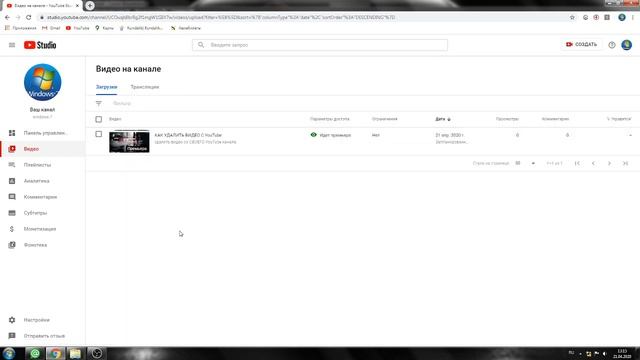This screenshot has width=640, height=360.
Task: Open the Windows Start button
Action: [9, 353]
